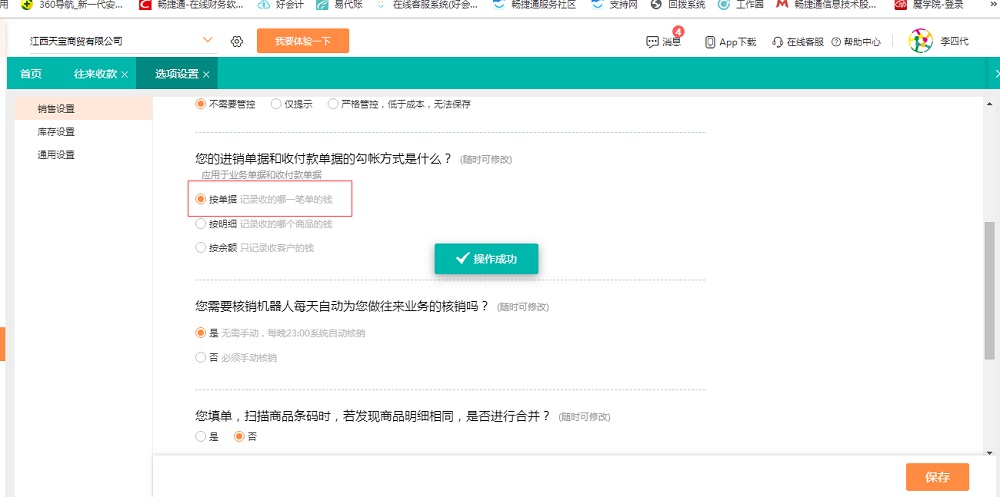Select 严格管控 radio option
Image resolution: width=1000 pixels, height=497 pixels.
pyautogui.click(x=333, y=104)
